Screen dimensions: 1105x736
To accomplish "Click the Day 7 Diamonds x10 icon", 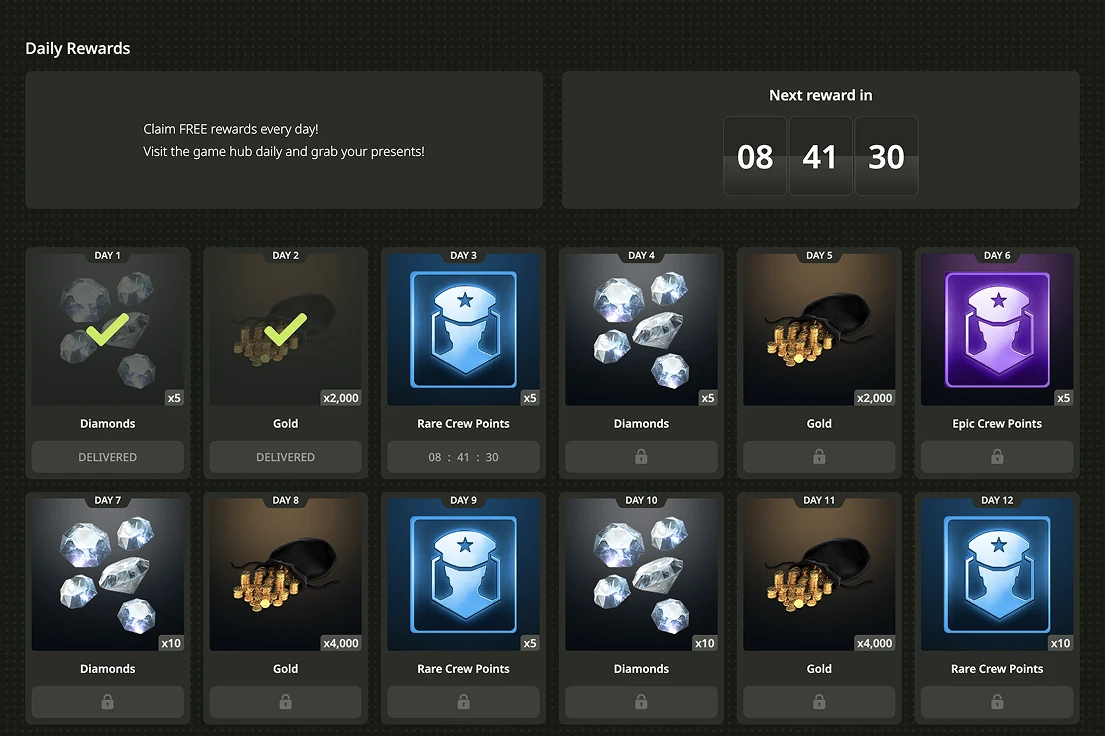I will tap(108, 575).
